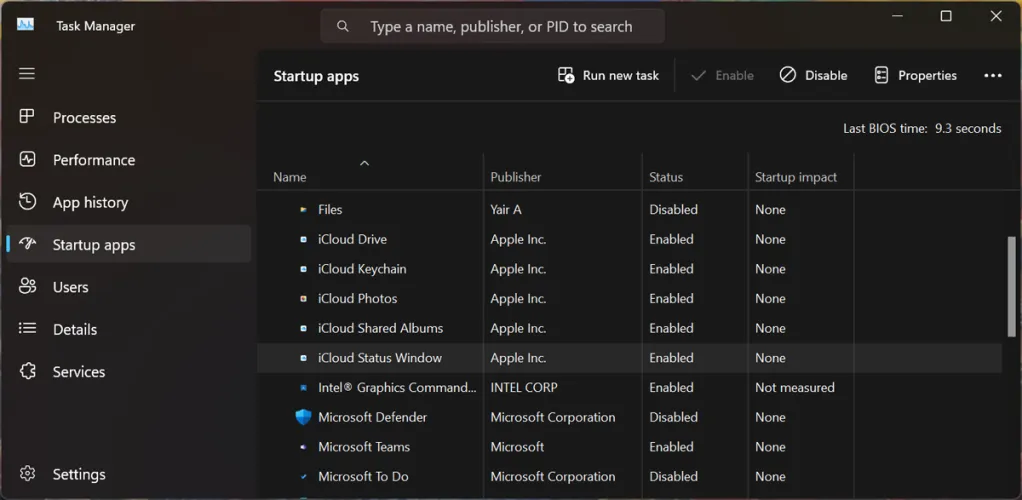The image size is (1022, 500).
Task: Click the Microsoft Defender shield icon
Action: 303,417
